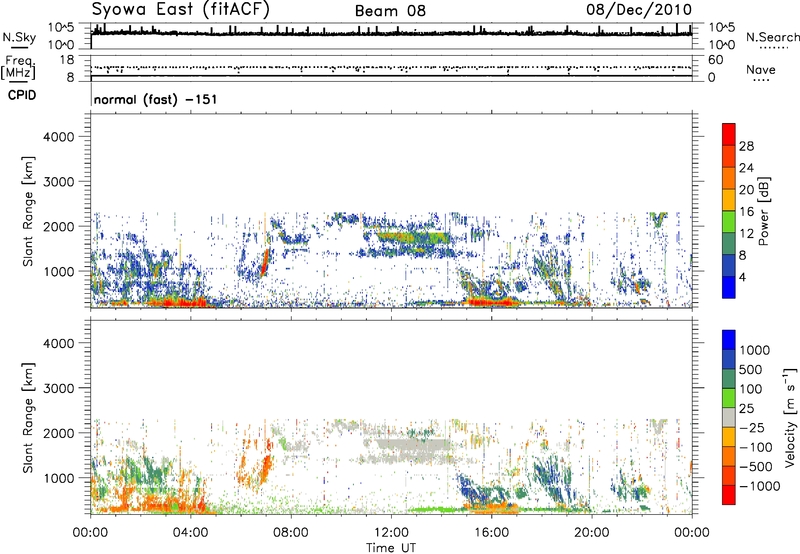
Task: Click the "20:00" time tick label
Action: coord(591,533)
